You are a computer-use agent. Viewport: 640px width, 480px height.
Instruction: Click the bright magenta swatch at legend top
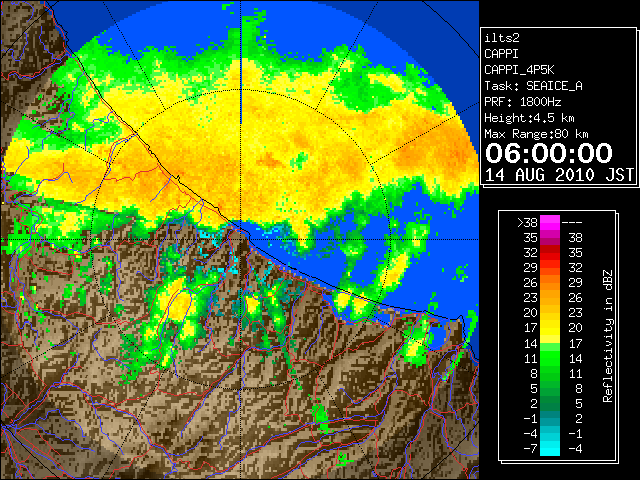click(550, 223)
